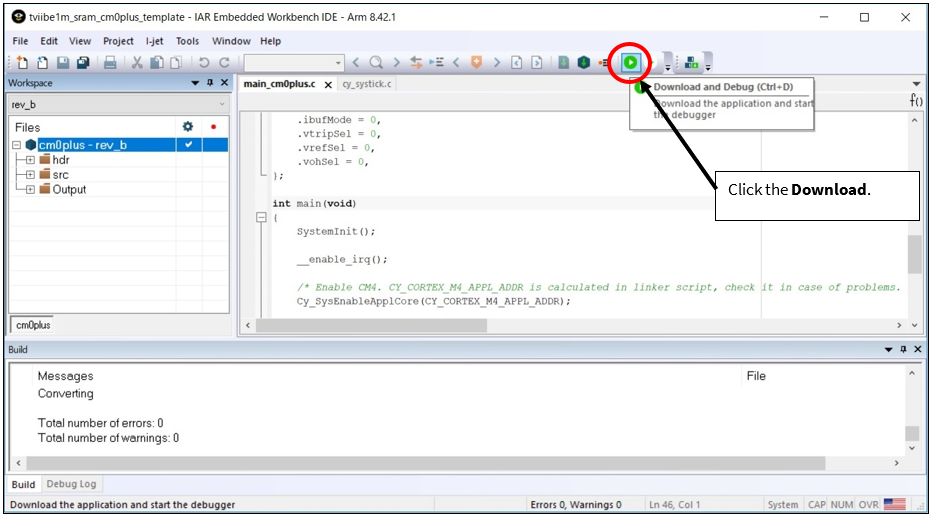Print the file using the printer icon
This screenshot has height=518, width=934.
click(x=110, y=63)
